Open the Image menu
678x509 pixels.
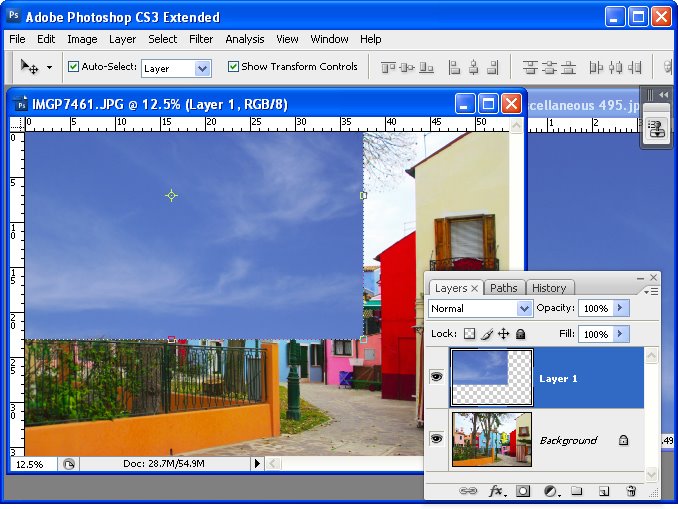point(82,39)
